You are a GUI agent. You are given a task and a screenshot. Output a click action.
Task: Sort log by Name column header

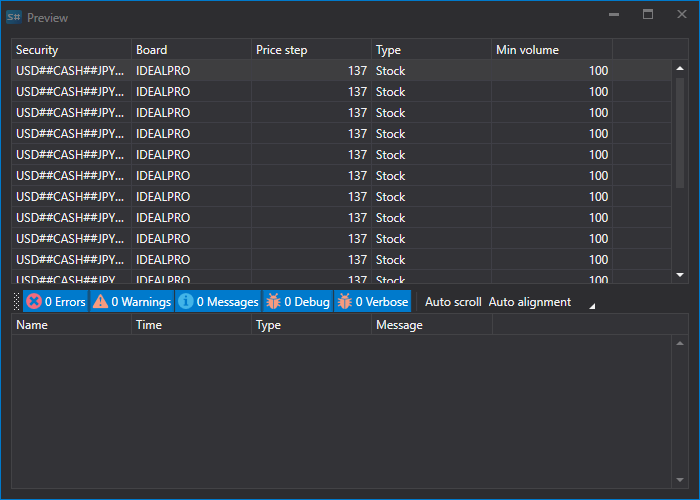[71, 325]
